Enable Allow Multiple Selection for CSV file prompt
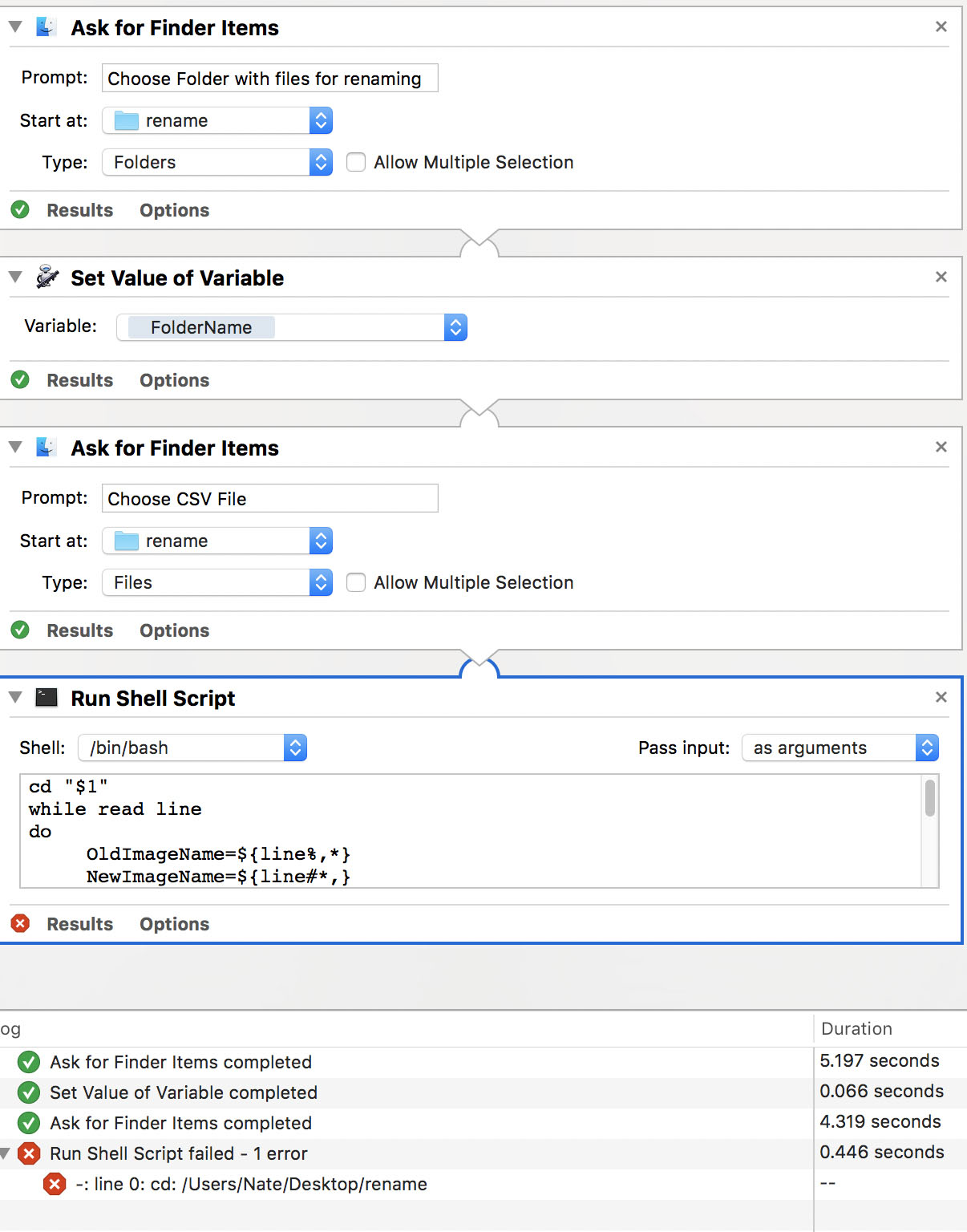This screenshot has height=1232, width=967. coord(356,582)
